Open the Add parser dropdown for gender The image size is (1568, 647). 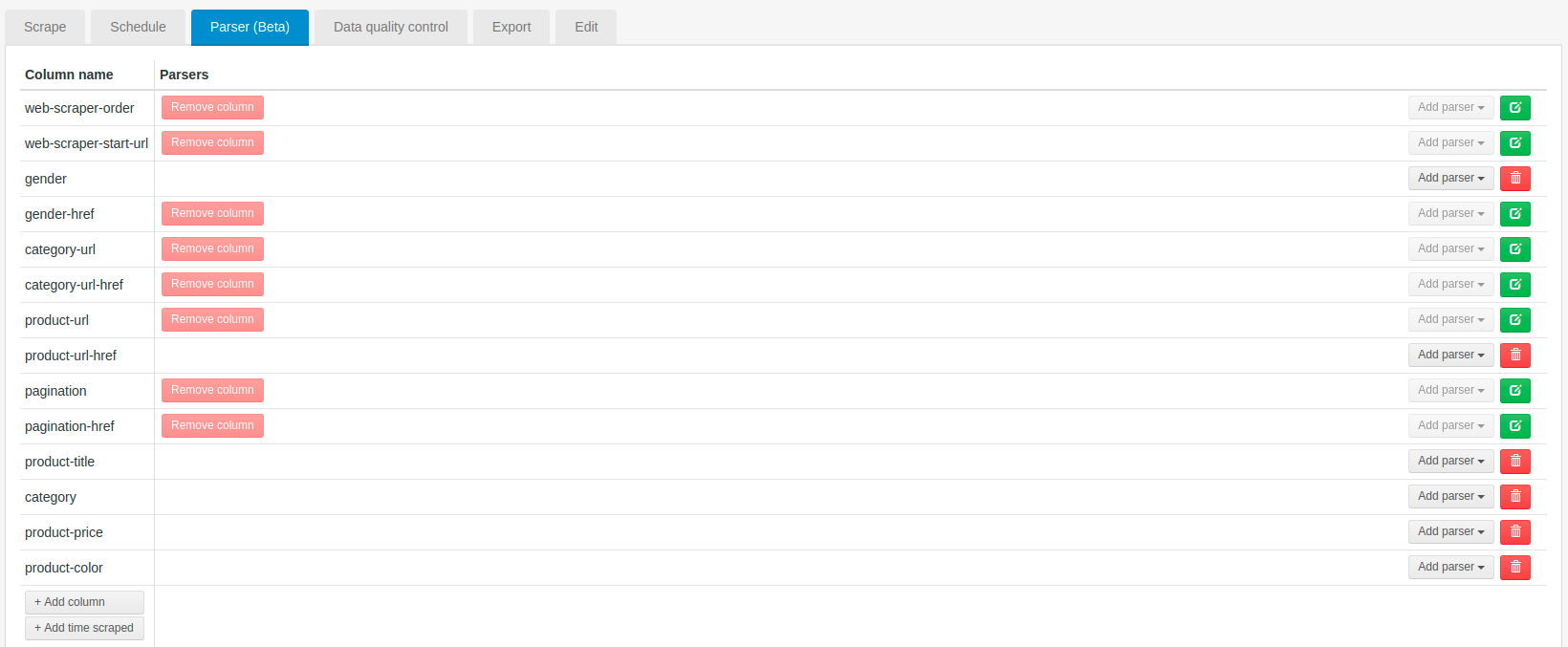pyautogui.click(x=1450, y=178)
